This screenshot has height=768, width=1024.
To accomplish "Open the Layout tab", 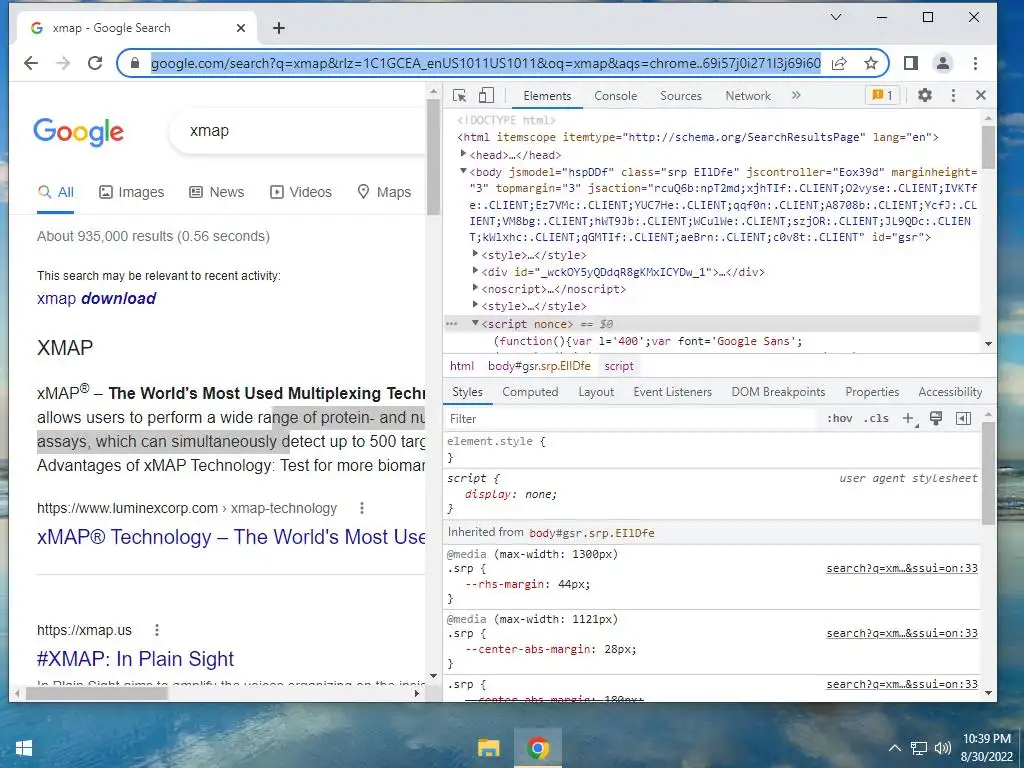I will point(596,392).
